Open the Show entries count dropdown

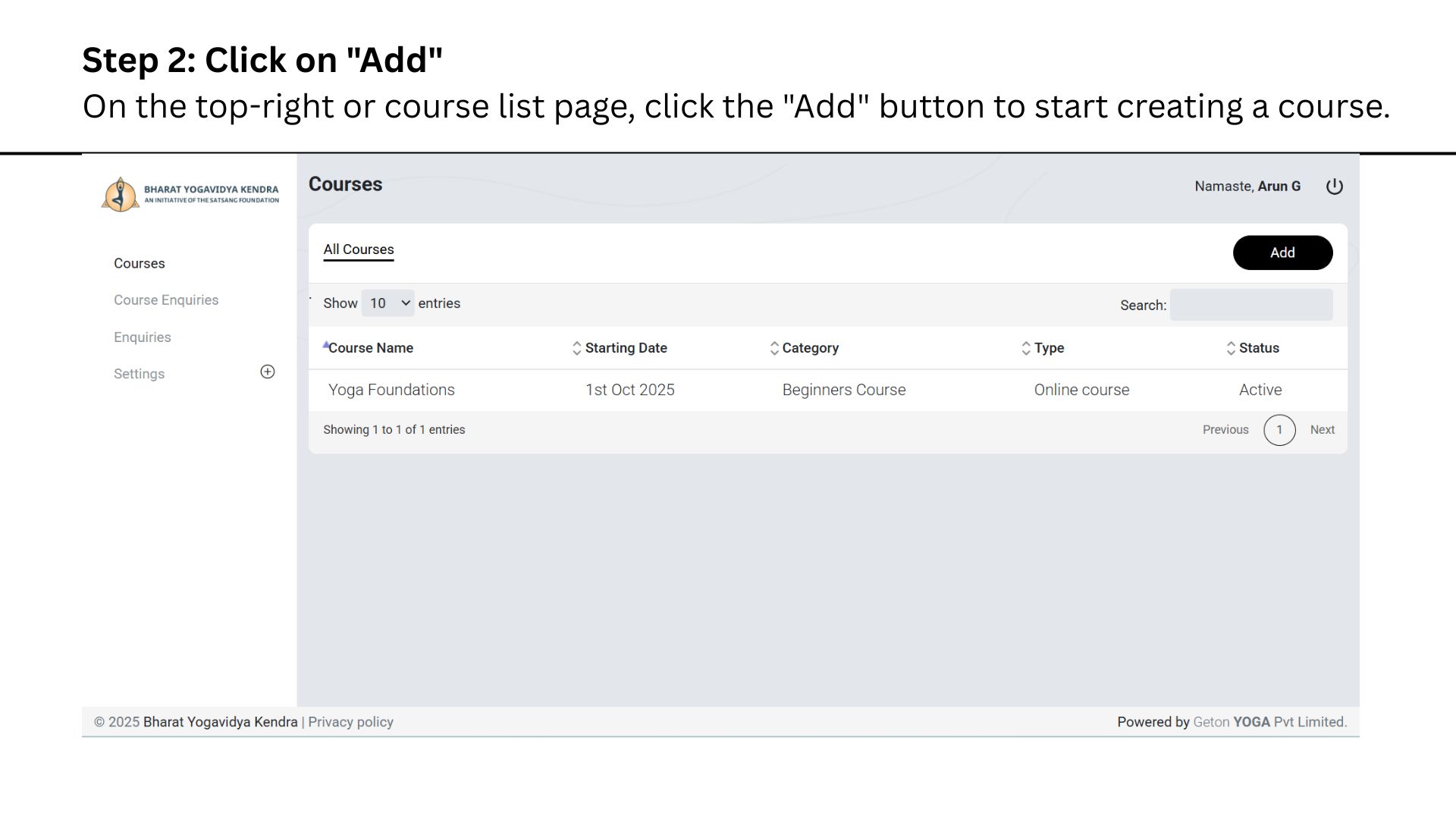tap(388, 303)
